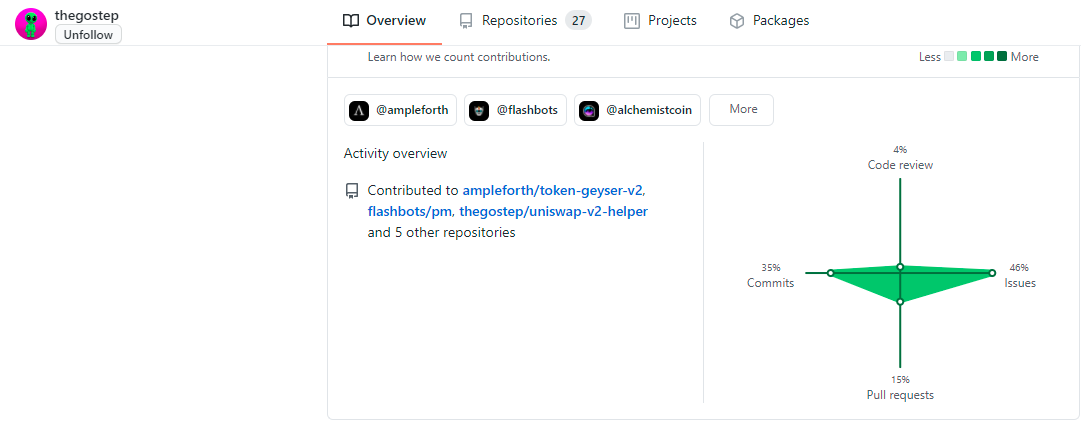This screenshot has height=424, width=1081.
Task: Expand the More organizations list
Action: point(741,110)
